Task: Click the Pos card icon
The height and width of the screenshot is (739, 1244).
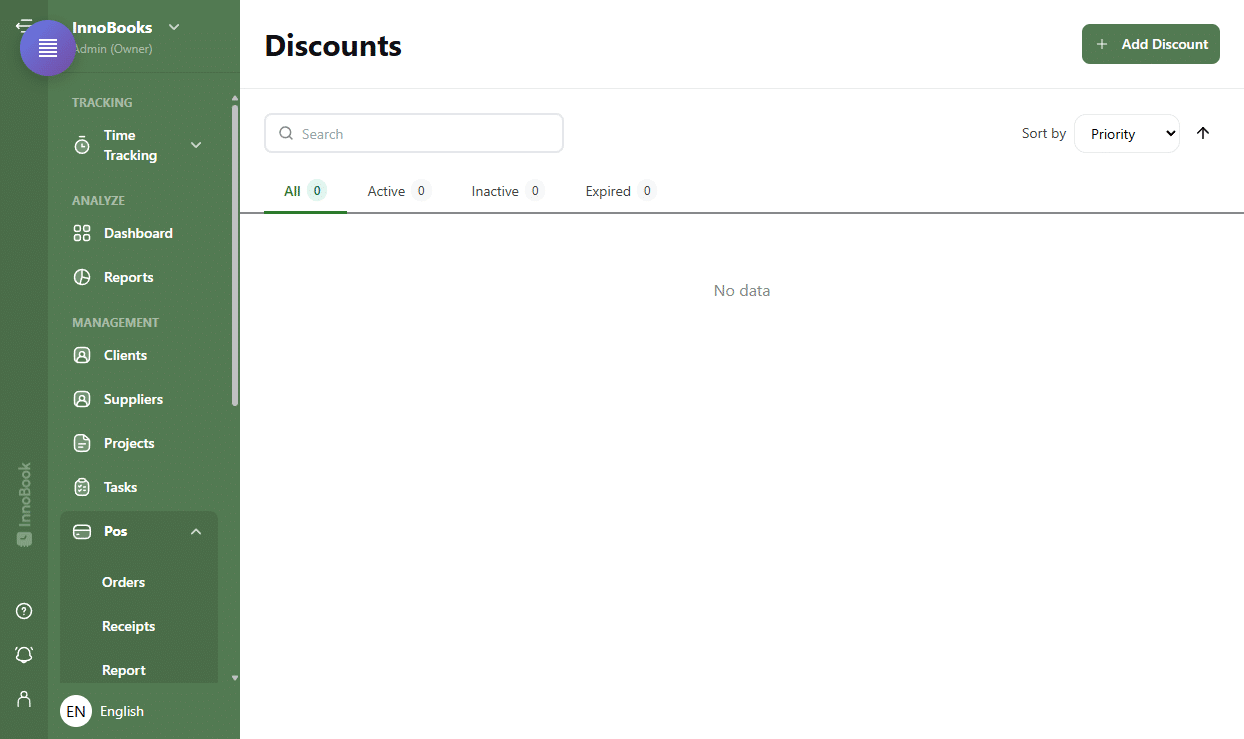Action: click(x=82, y=531)
